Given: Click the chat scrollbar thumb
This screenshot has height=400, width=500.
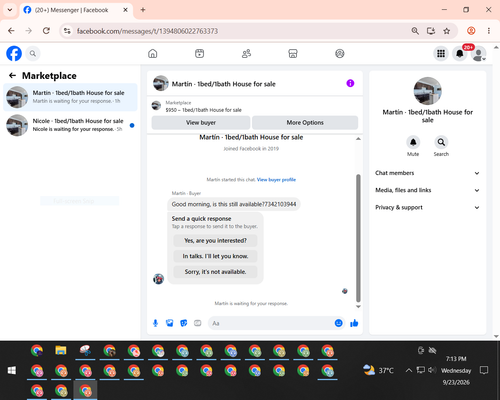Looking at the screenshot, I should click(x=358, y=238).
